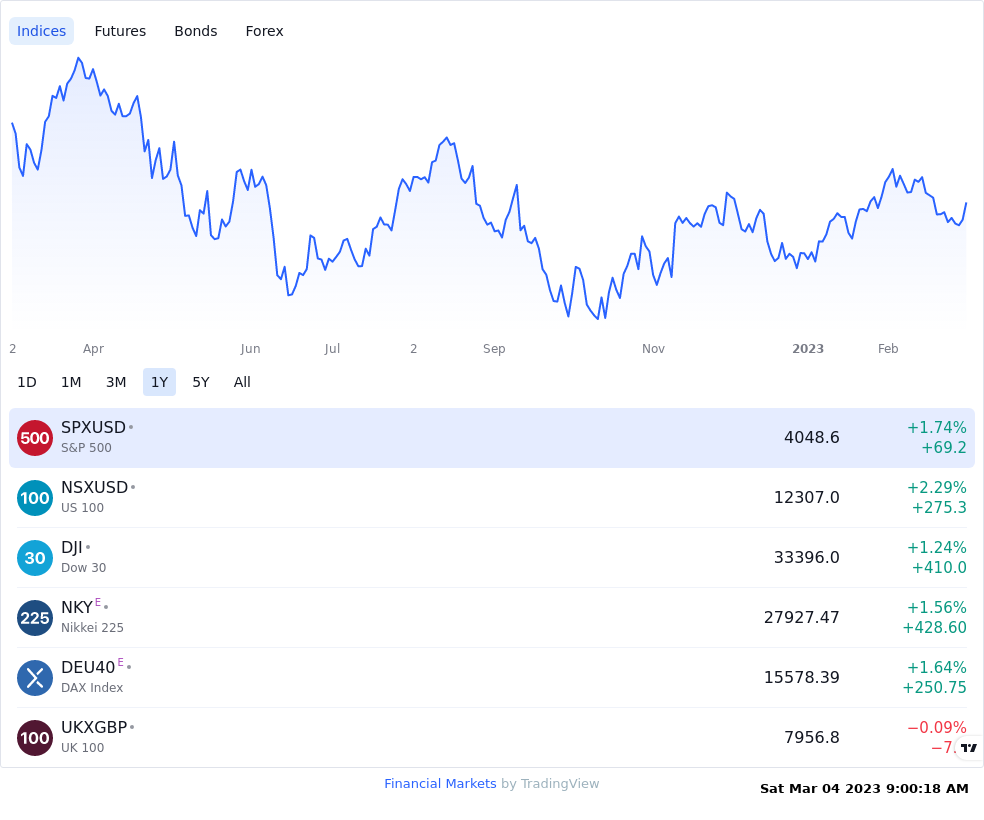
Task: Click the TradingView logo badge
Action: pyautogui.click(x=969, y=748)
